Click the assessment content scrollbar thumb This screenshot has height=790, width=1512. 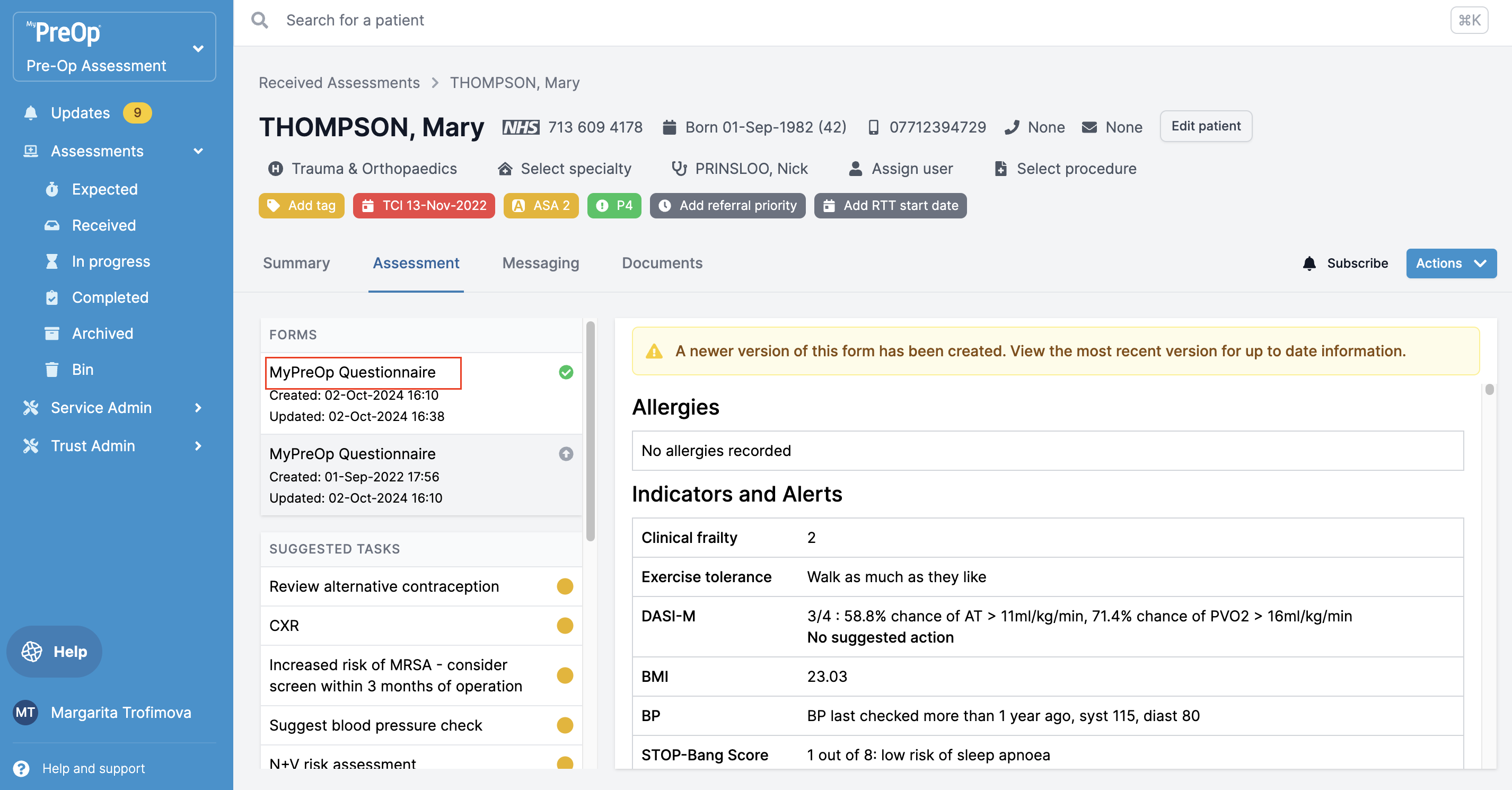tap(1489, 389)
